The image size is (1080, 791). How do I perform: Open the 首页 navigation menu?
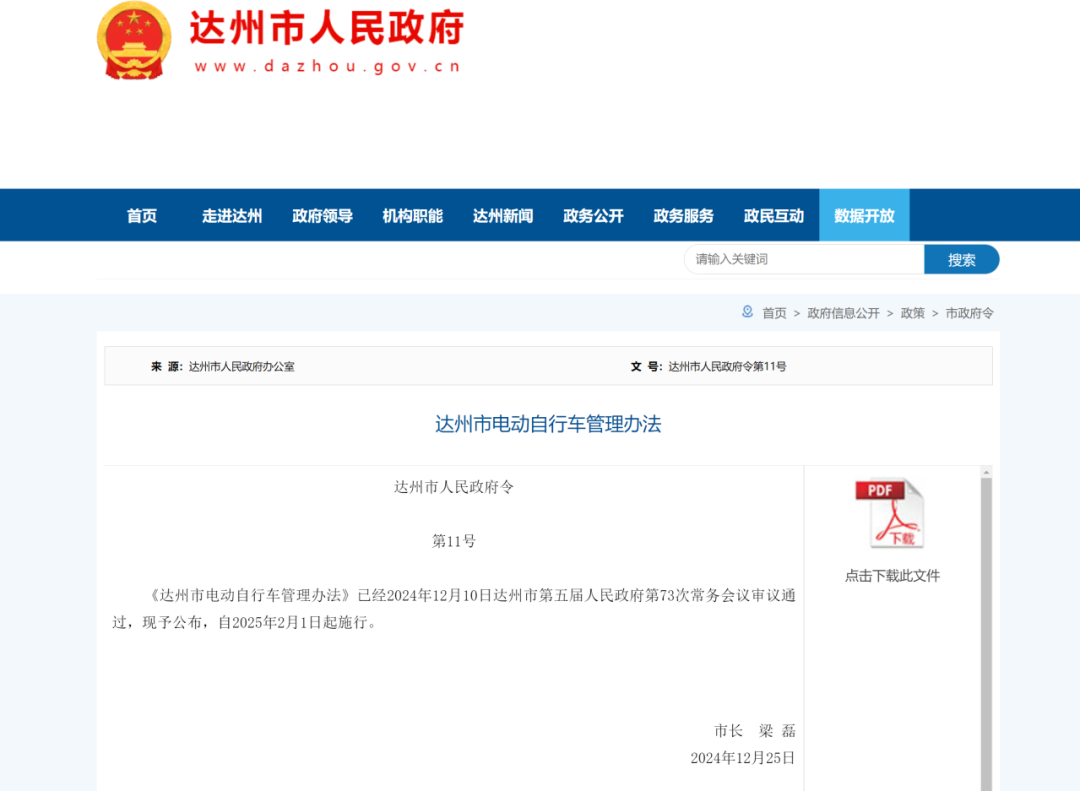tap(140, 214)
